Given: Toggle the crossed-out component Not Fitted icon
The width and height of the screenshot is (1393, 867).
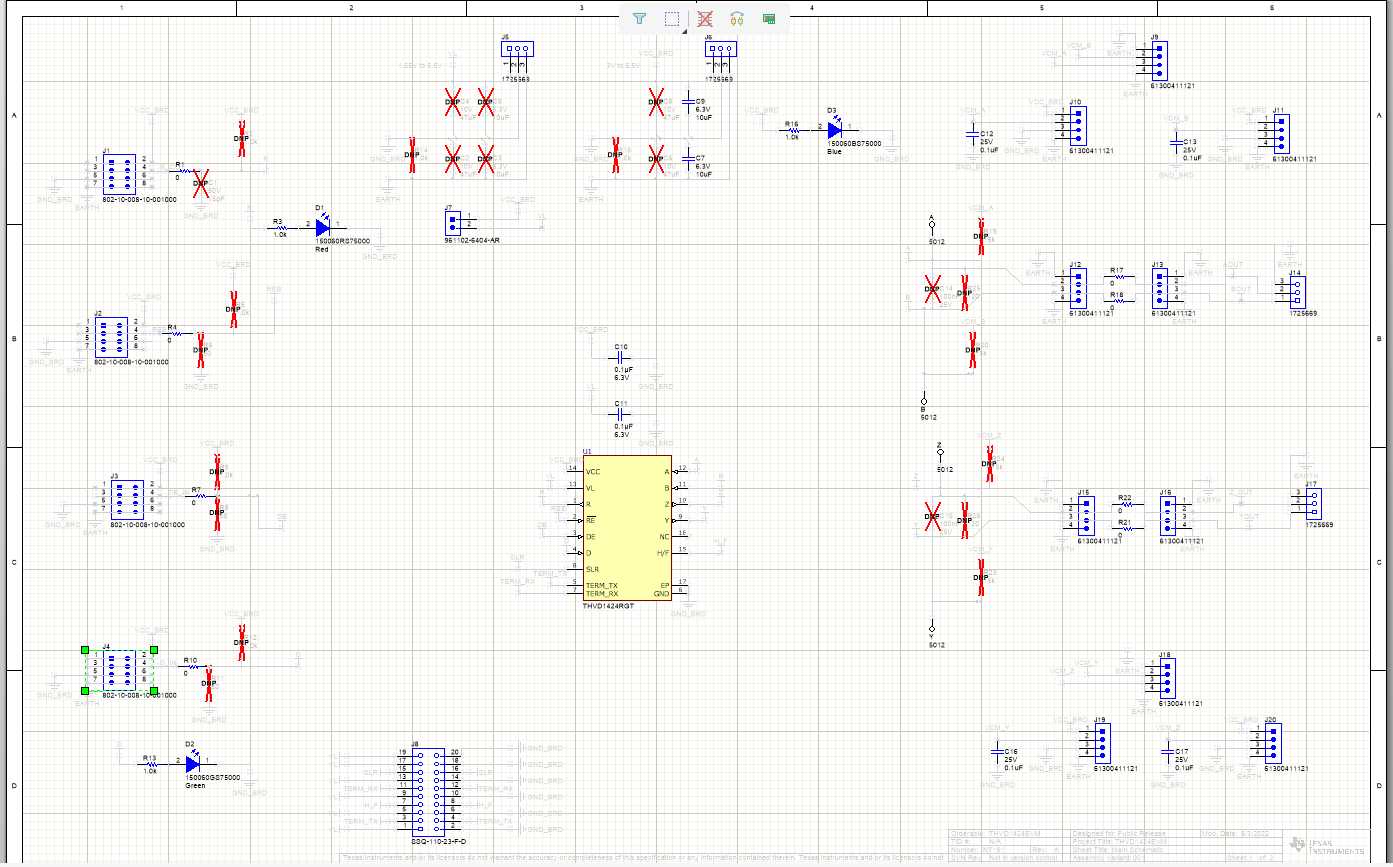Looking at the screenshot, I should pos(705,18).
